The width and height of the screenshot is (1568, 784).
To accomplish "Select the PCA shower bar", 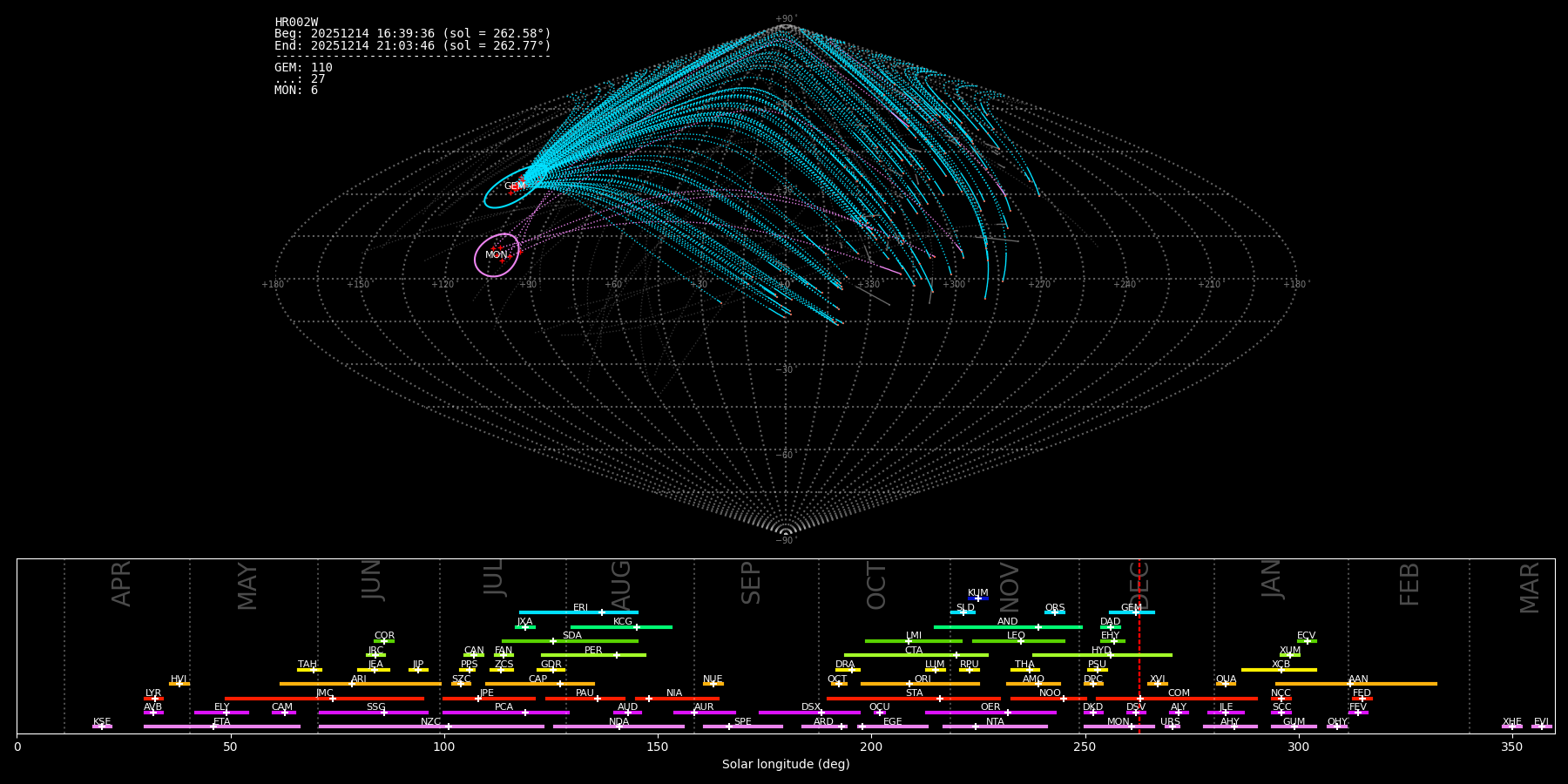I will pyautogui.click(x=505, y=713).
